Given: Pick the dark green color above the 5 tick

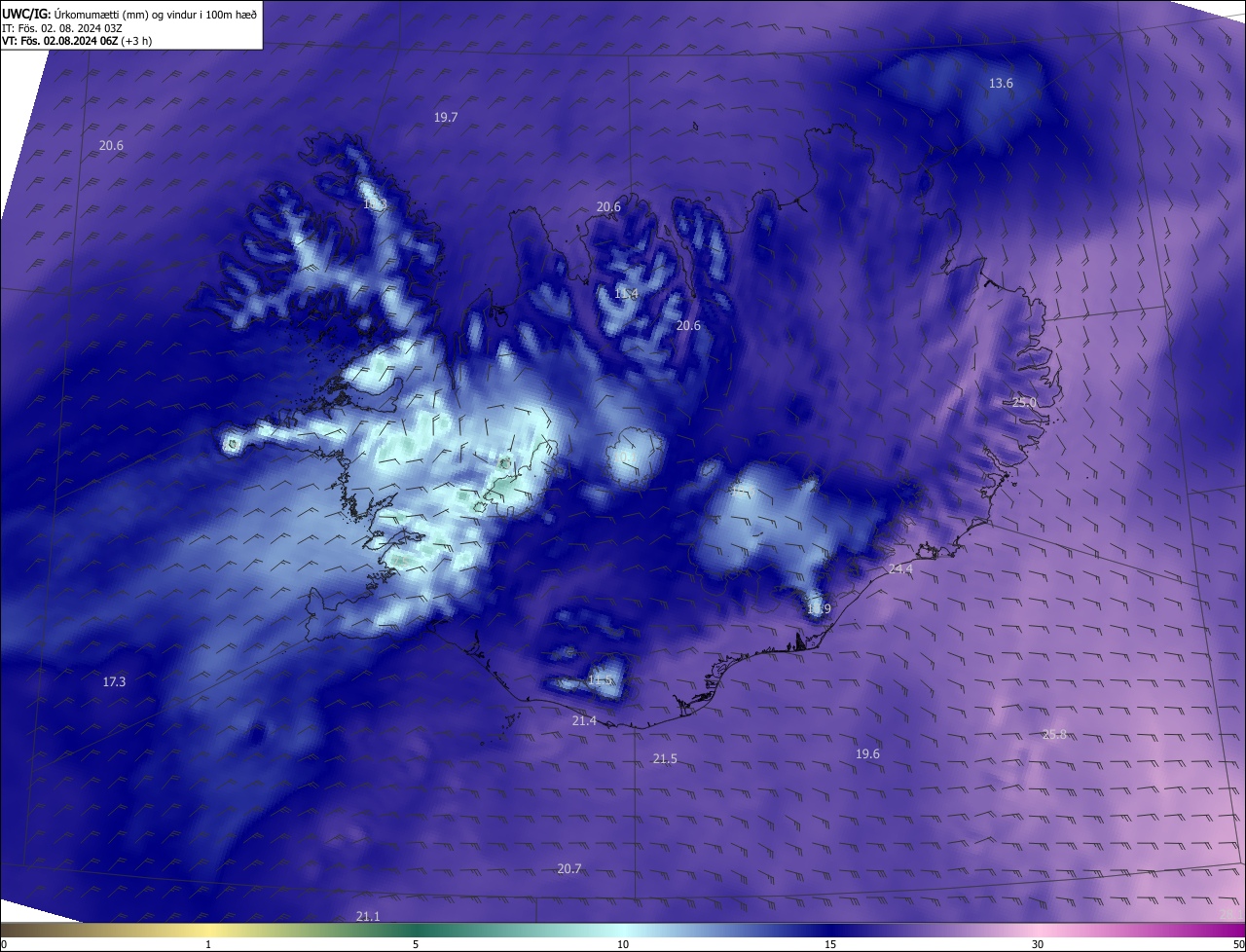Looking at the screenshot, I should click(x=416, y=931).
